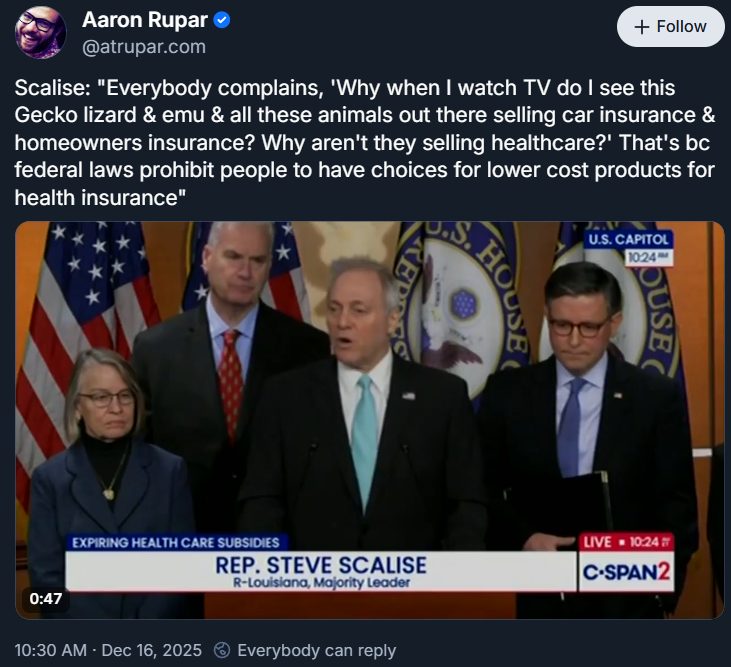This screenshot has width=731, height=667.
Task: Open Aaron Rupar's profile avatar
Action: point(41,33)
